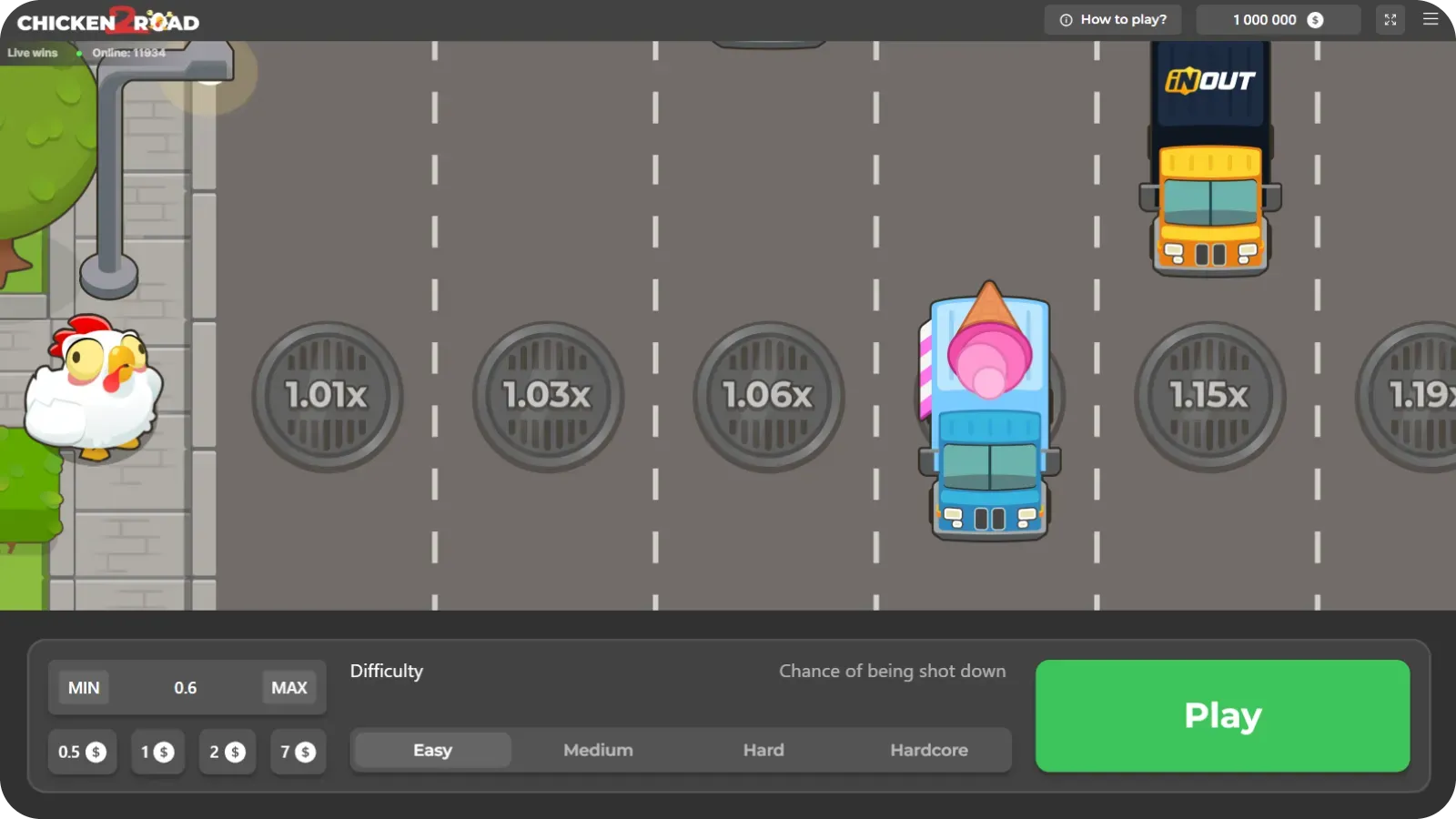This screenshot has width=1456, height=819.
Task: Click the white chicken character
Action: click(x=93, y=387)
